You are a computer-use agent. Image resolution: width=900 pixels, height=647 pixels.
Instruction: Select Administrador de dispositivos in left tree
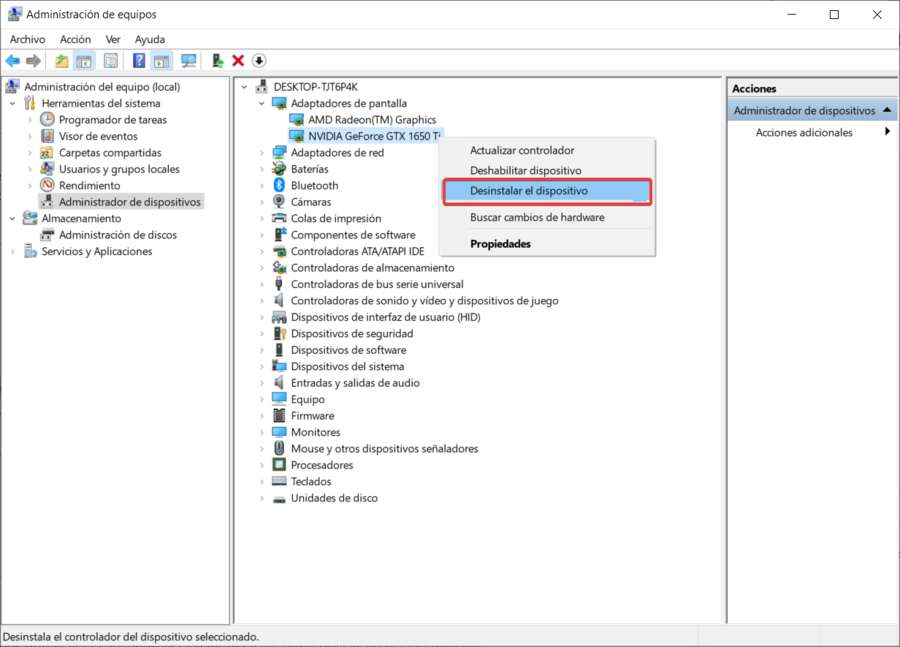point(130,202)
